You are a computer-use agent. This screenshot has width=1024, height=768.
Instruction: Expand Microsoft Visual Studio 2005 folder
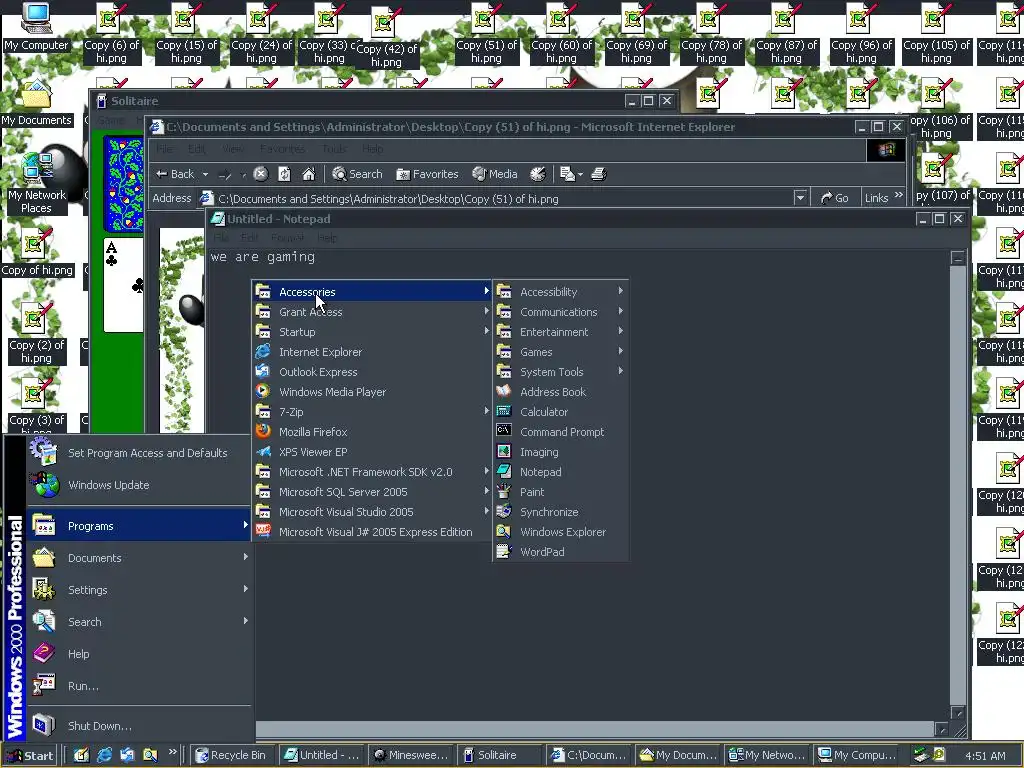pos(372,512)
